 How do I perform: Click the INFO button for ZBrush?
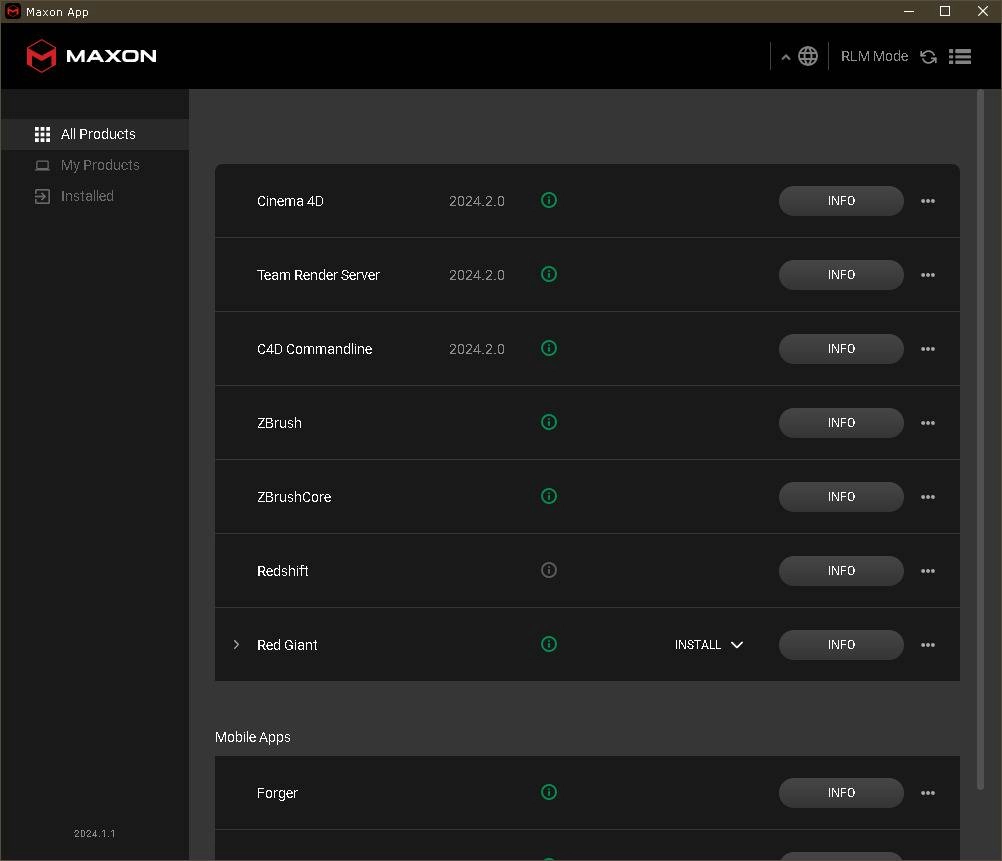(841, 423)
